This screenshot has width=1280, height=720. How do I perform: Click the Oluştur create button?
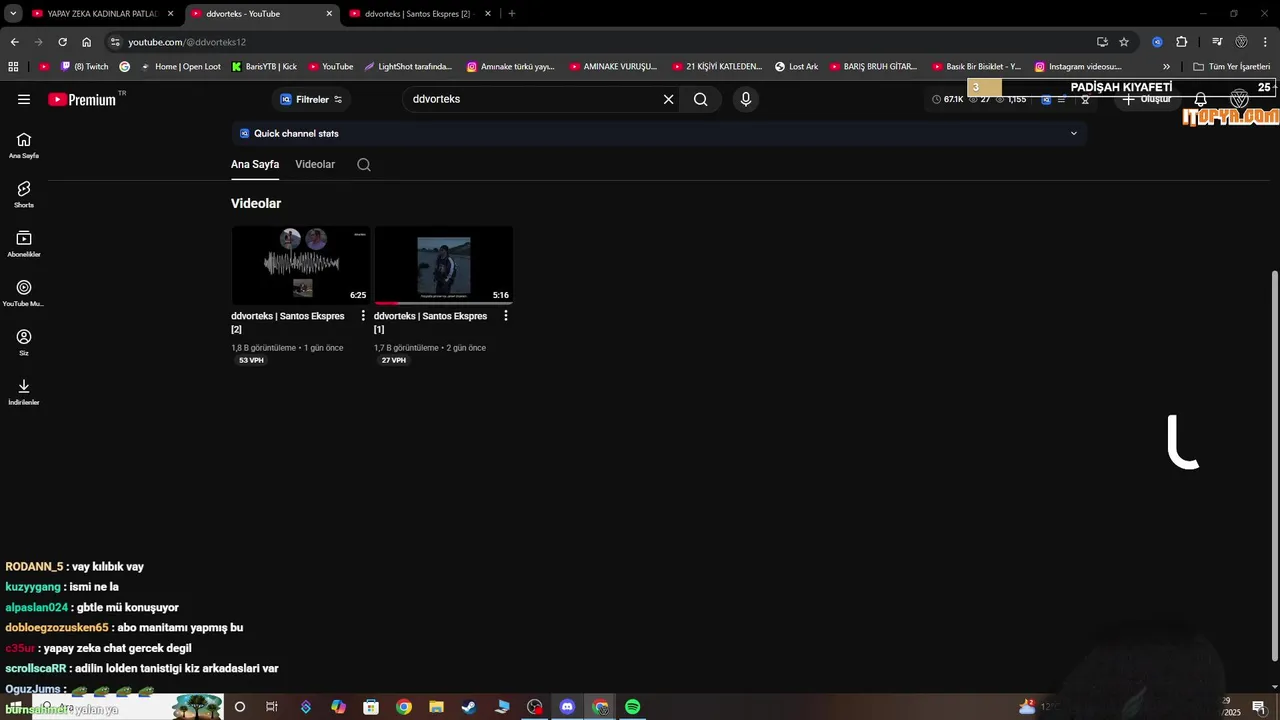coord(1148,100)
